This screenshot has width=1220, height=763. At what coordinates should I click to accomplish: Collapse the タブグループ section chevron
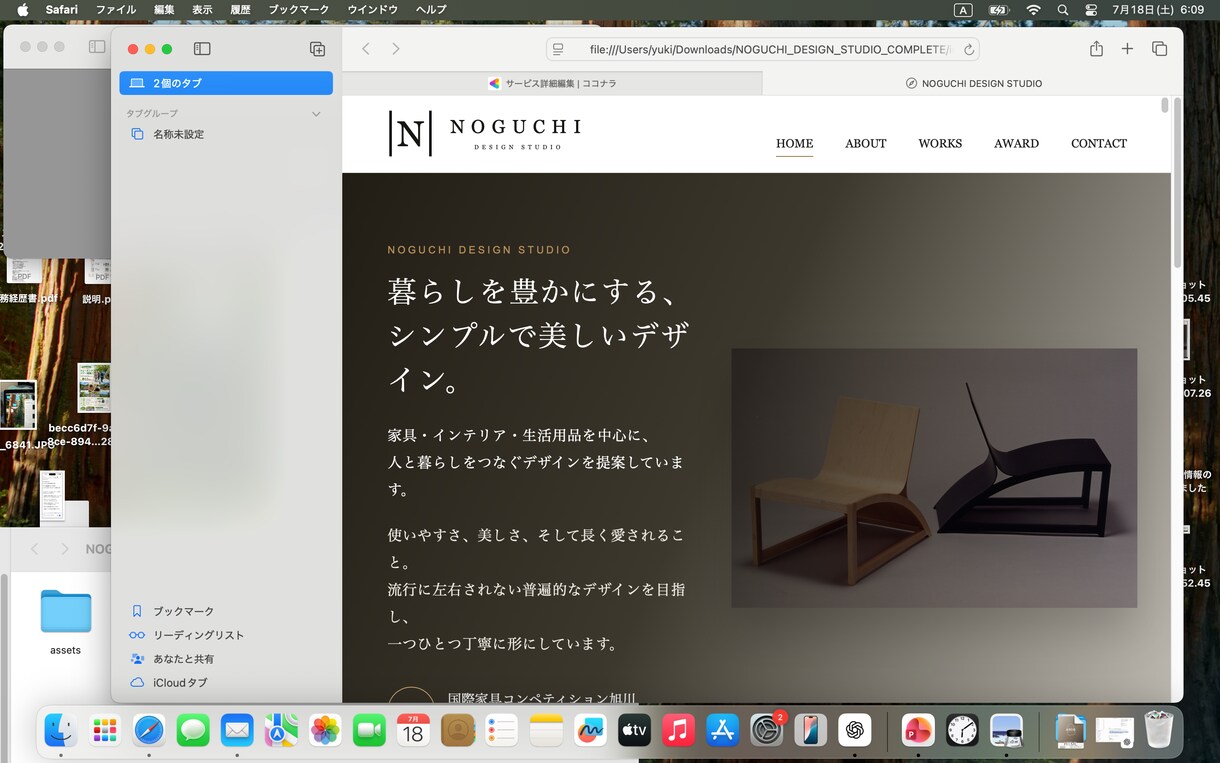(x=316, y=114)
